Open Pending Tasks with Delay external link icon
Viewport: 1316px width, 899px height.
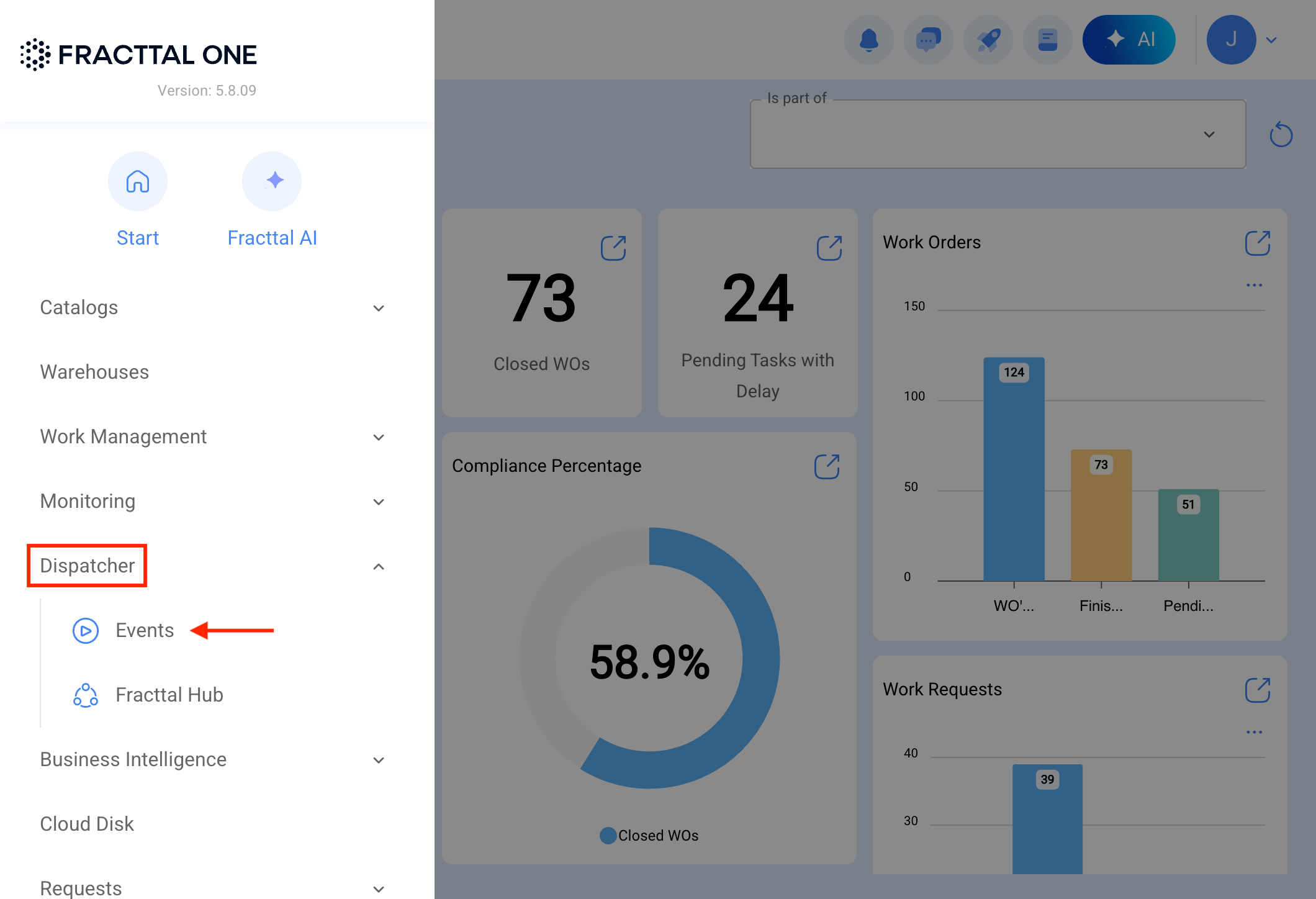(x=829, y=248)
